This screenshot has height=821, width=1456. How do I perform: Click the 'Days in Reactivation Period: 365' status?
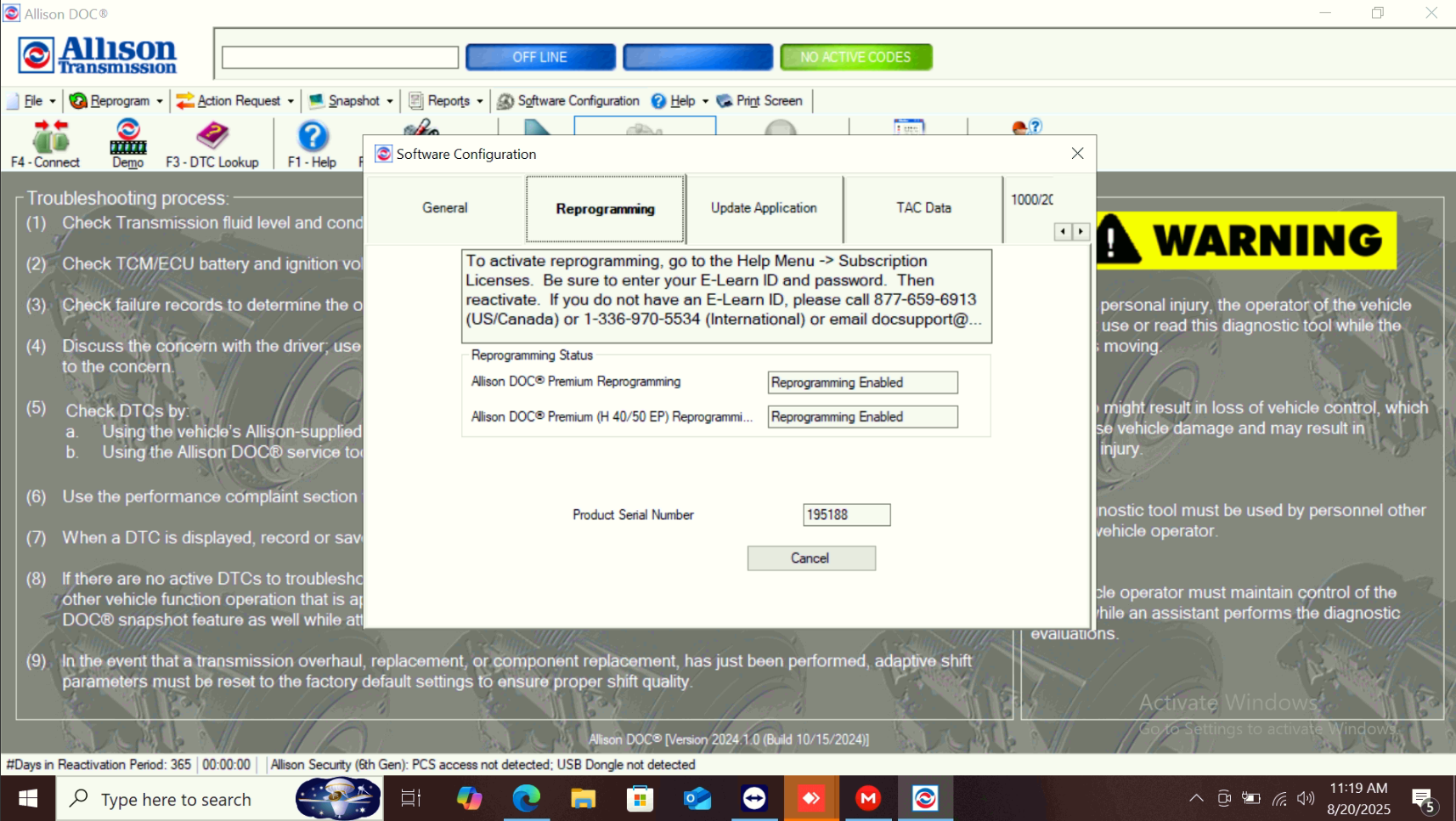[x=99, y=765]
